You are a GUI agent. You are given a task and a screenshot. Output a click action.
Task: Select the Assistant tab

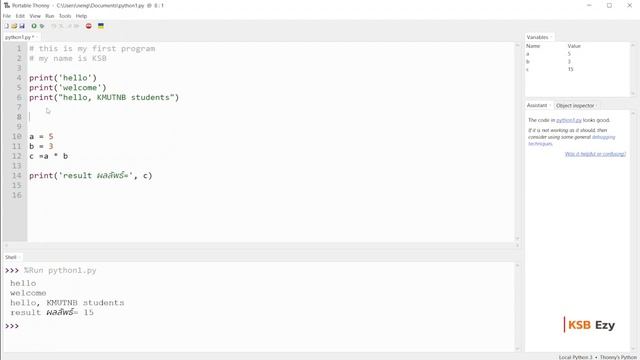(537, 105)
